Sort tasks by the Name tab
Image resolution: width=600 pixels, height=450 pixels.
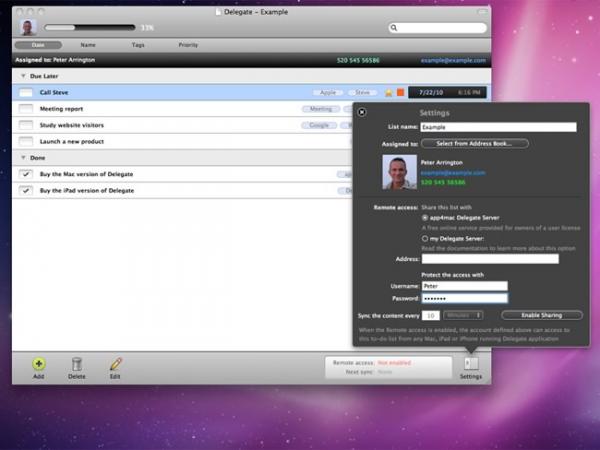click(88, 45)
